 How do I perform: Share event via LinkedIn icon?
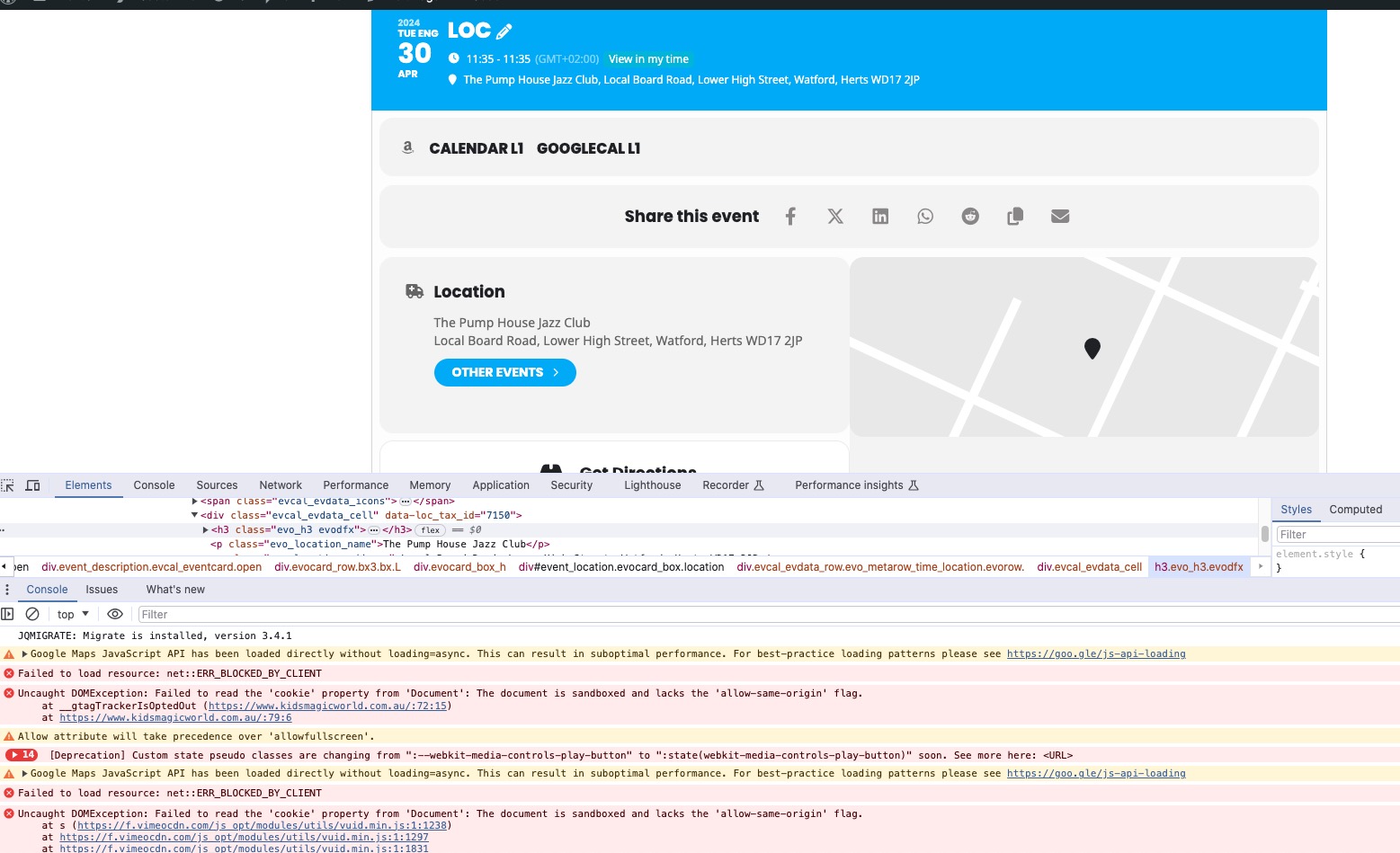pyautogui.click(x=880, y=217)
